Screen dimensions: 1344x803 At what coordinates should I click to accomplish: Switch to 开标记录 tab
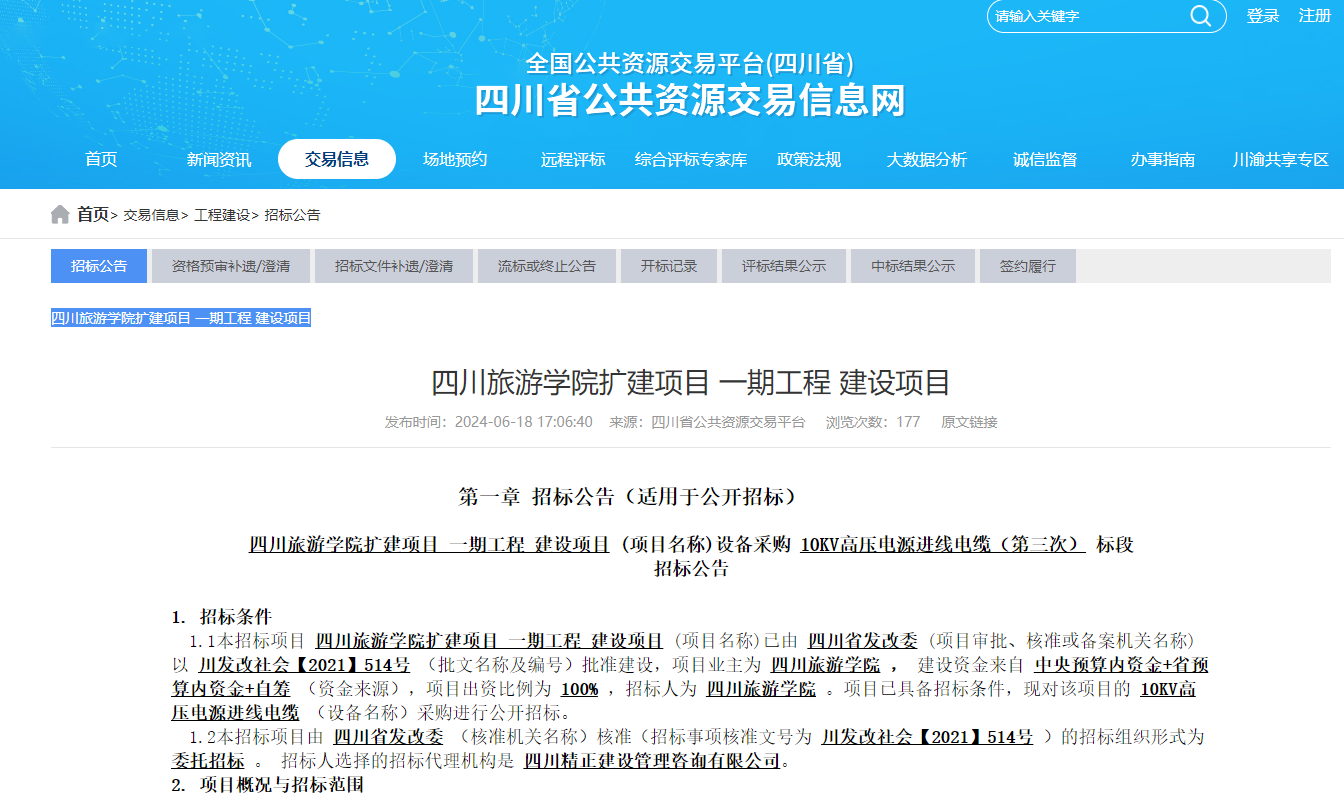pyautogui.click(x=669, y=266)
